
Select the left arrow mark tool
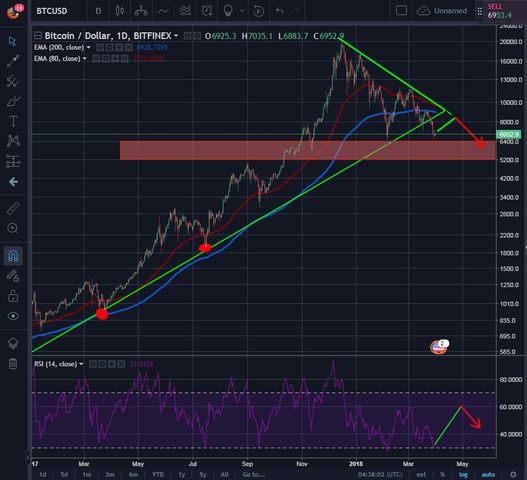point(13,182)
